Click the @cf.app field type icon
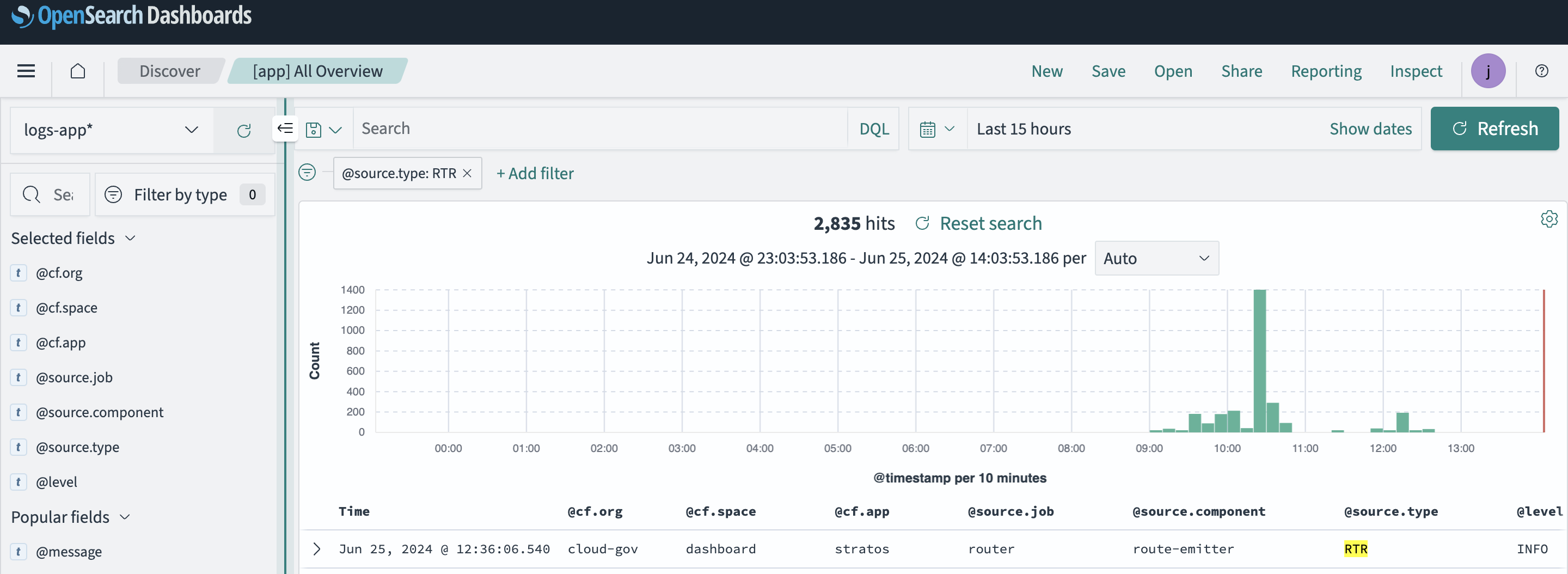The image size is (1568, 574). point(19,342)
